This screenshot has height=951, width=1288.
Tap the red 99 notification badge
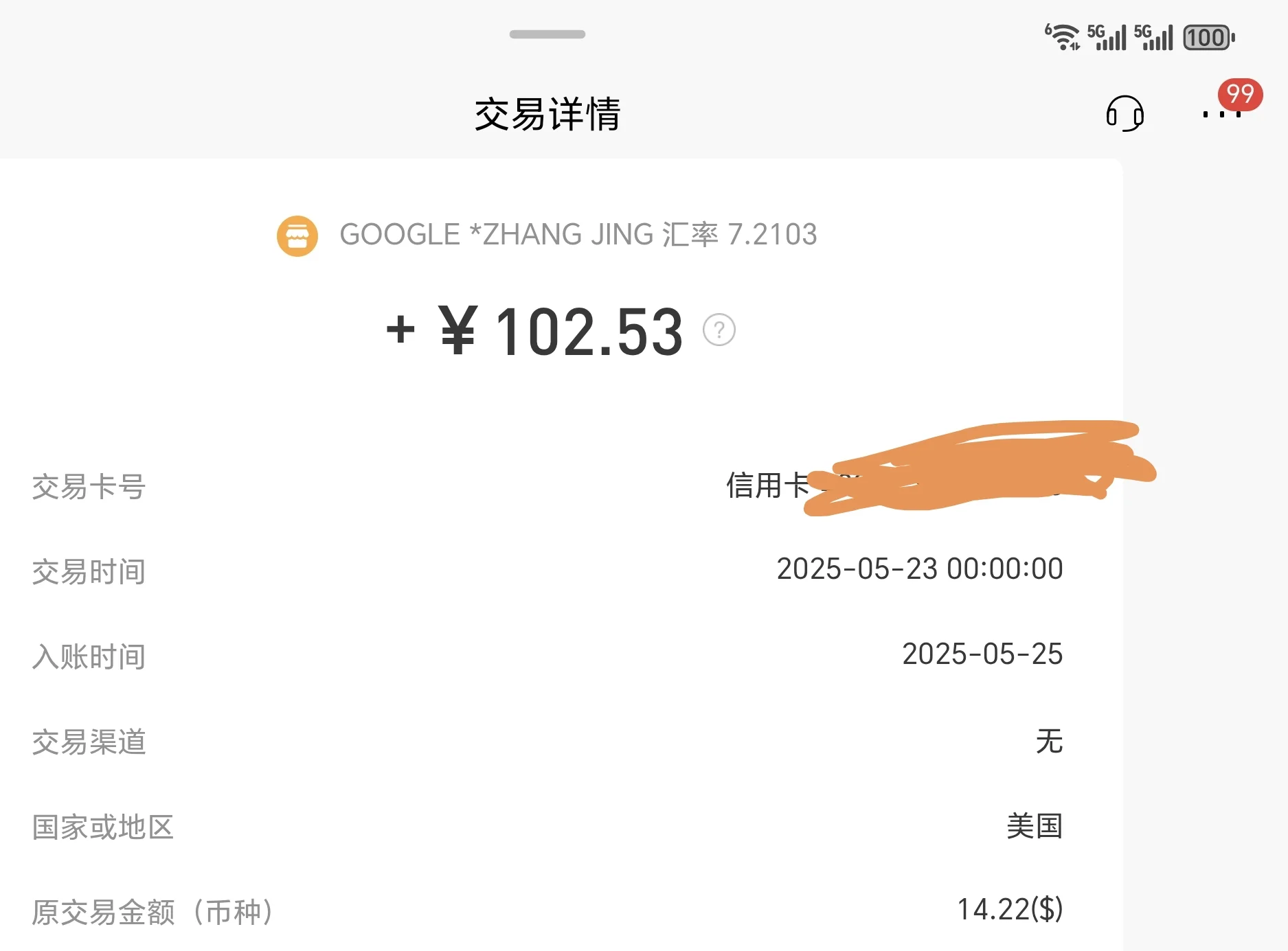[x=1240, y=94]
